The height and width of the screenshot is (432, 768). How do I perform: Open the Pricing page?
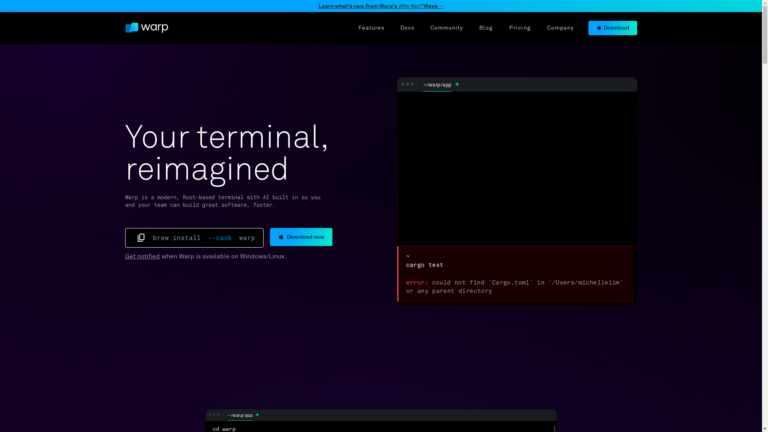pos(519,28)
